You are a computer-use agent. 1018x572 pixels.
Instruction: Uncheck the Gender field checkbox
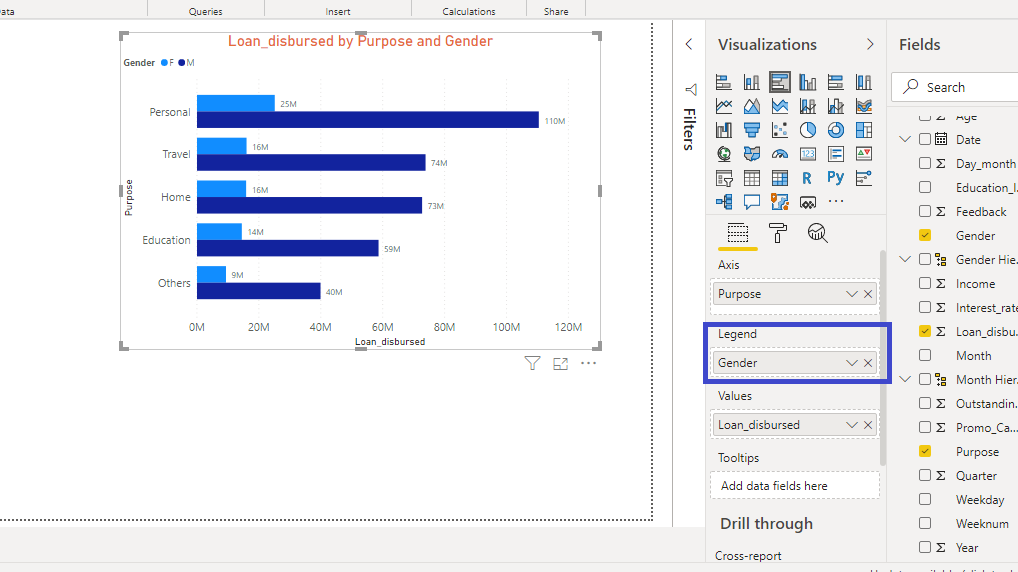point(925,236)
